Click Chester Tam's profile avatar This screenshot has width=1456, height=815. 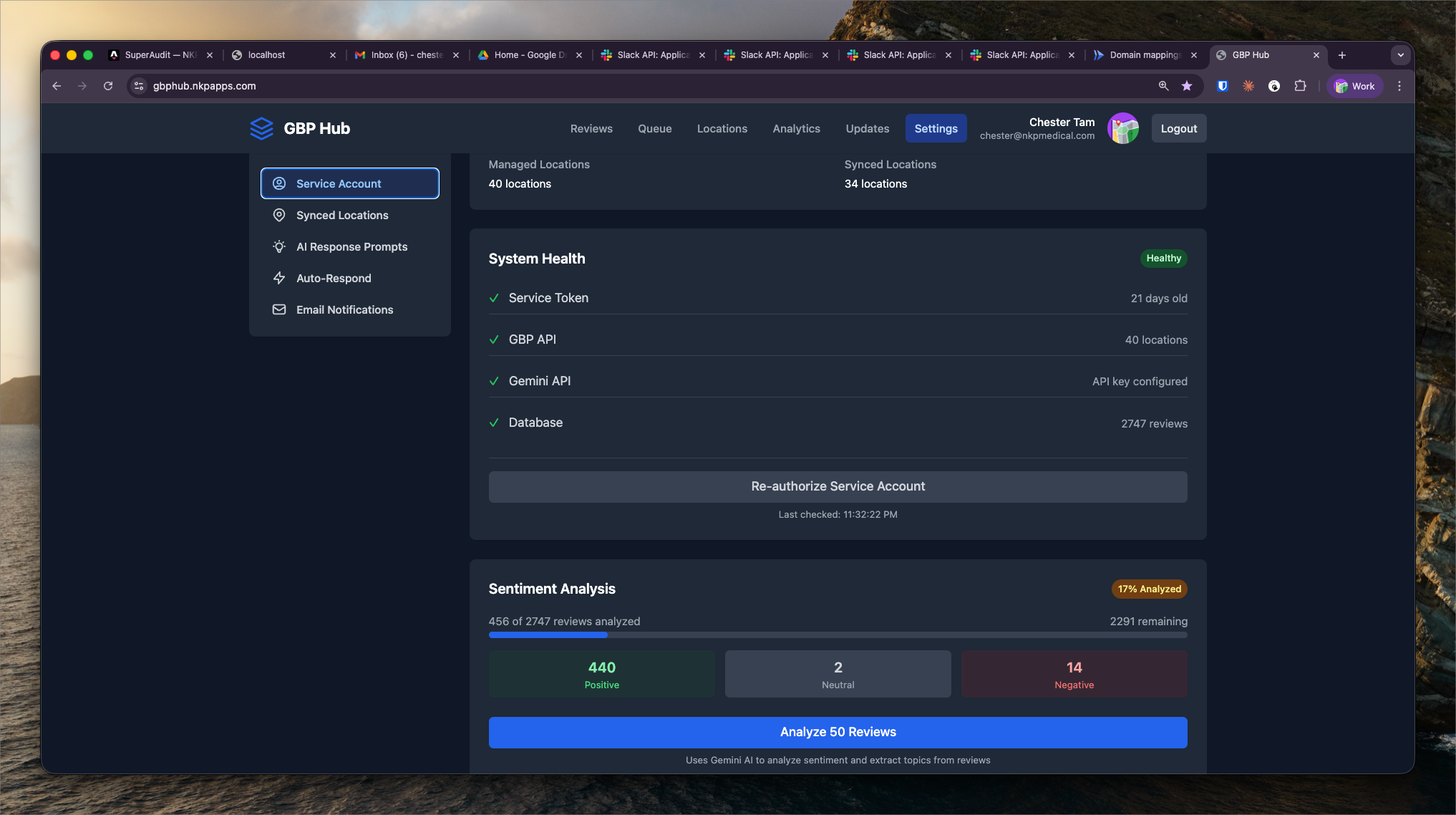point(1122,128)
